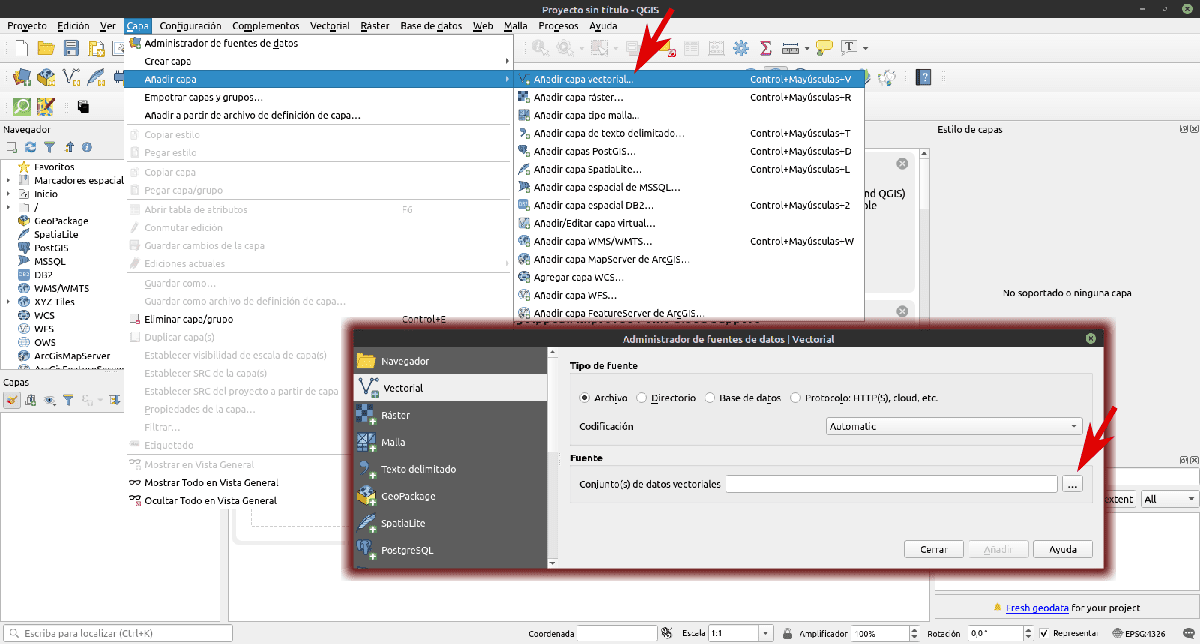Open the Codificación Automatic dropdown
The image size is (1200, 644).
pyautogui.click(x=954, y=426)
